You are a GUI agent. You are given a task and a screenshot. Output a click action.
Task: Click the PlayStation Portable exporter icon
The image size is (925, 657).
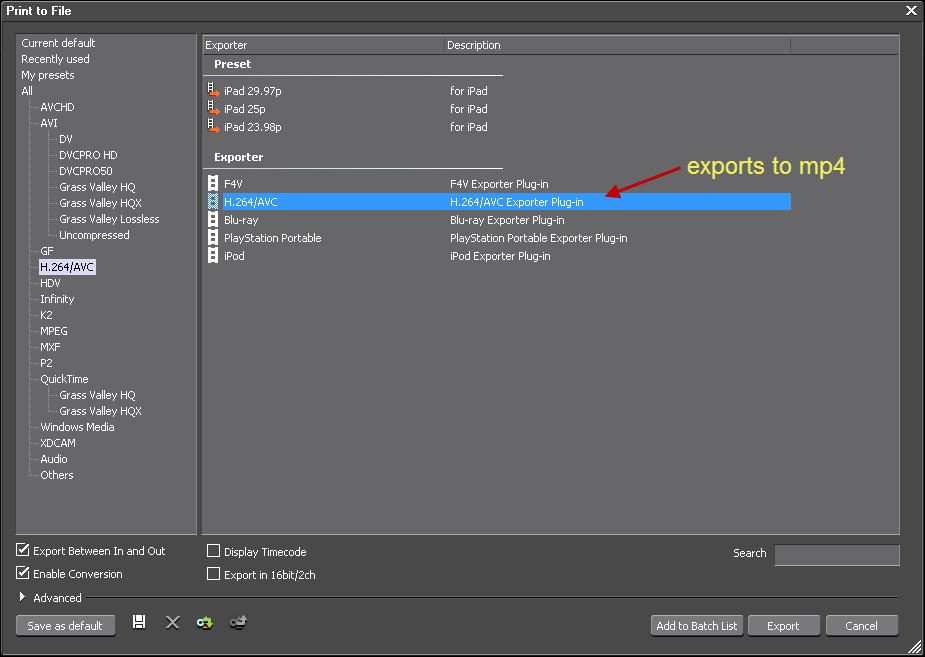(x=212, y=237)
